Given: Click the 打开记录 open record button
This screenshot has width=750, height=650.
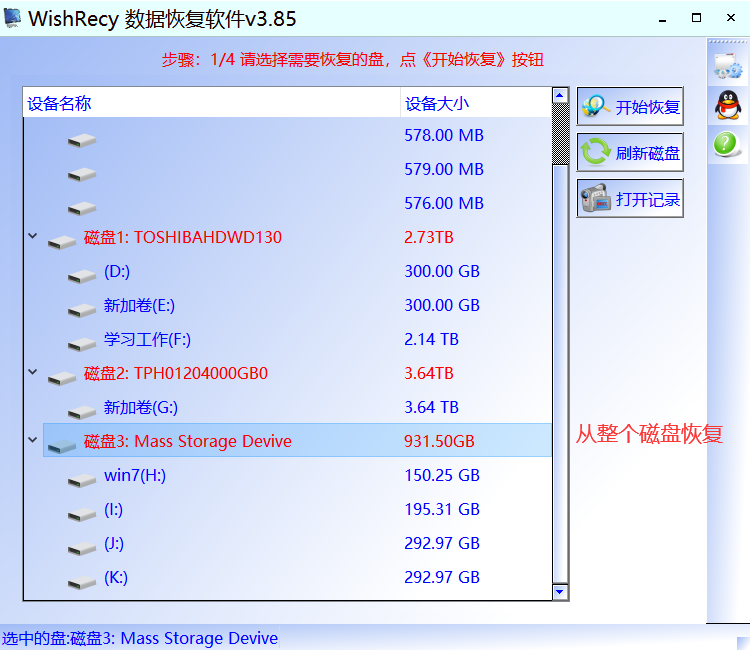Looking at the screenshot, I should click(630, 198).
